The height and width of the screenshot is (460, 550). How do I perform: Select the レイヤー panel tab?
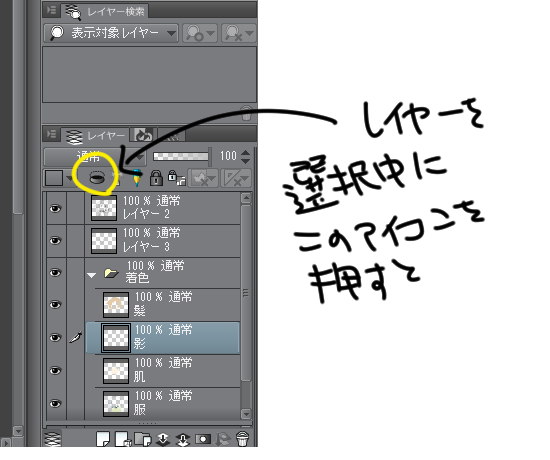tap(96, 135)
